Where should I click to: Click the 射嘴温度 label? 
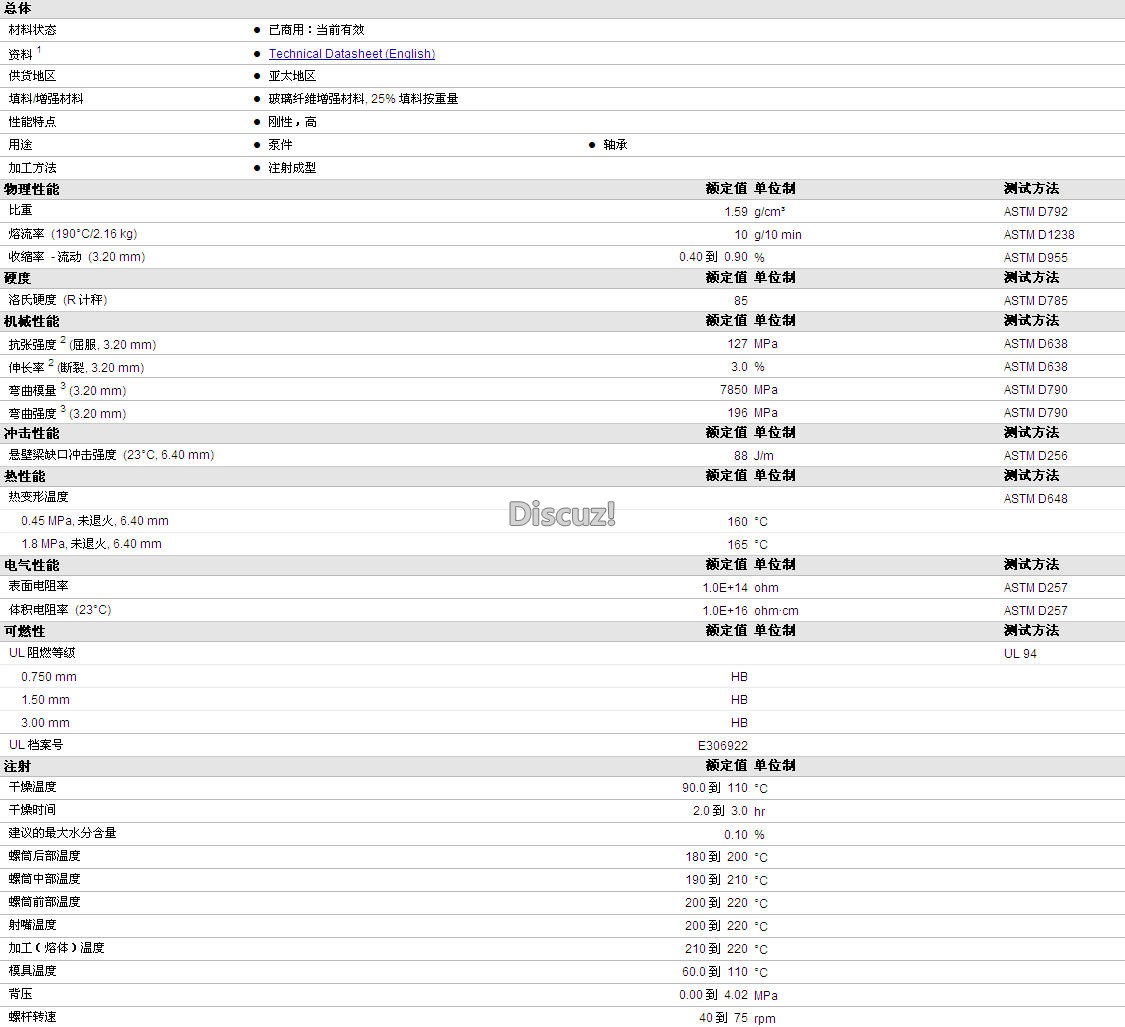(x=32, y=925)
